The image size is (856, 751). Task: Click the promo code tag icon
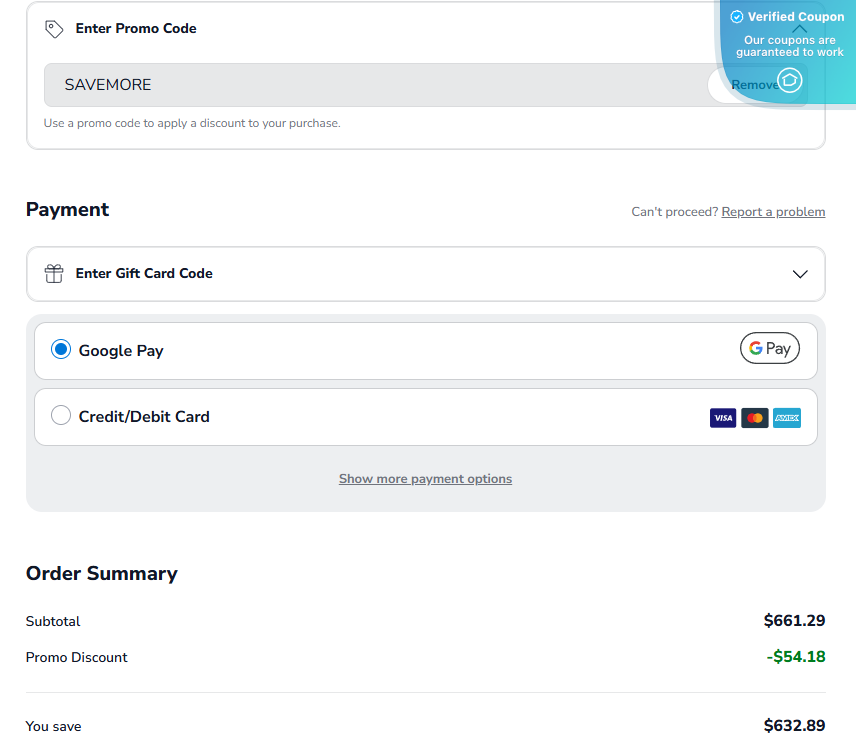pyautogui.click(x=56, y=29)
